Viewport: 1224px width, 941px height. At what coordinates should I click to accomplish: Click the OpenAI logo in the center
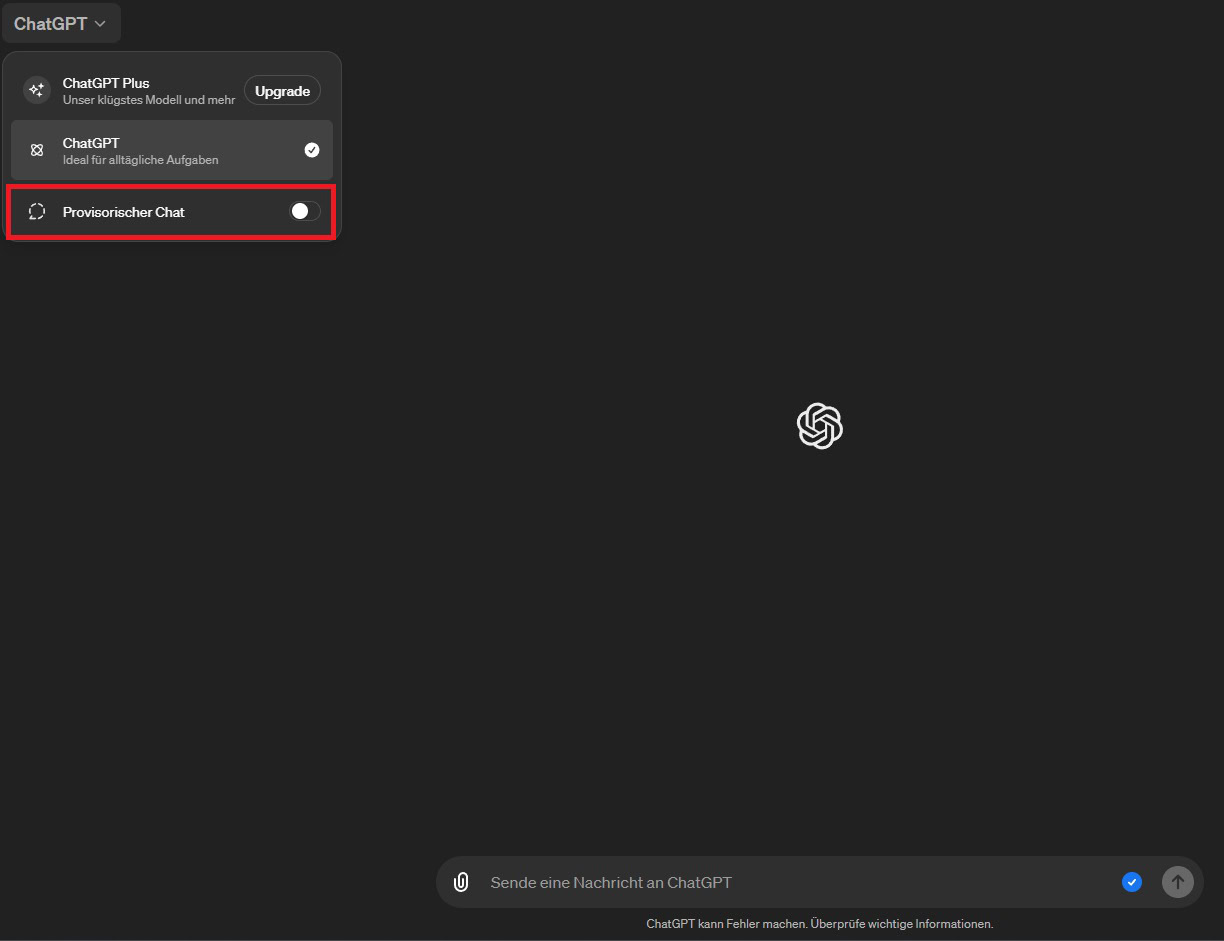tap(819, 426)
